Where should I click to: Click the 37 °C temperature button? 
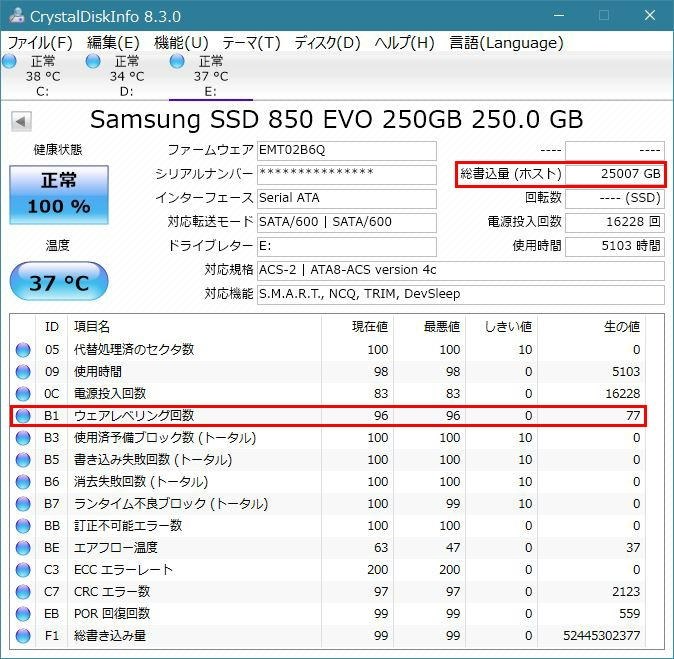click(59, 282)
